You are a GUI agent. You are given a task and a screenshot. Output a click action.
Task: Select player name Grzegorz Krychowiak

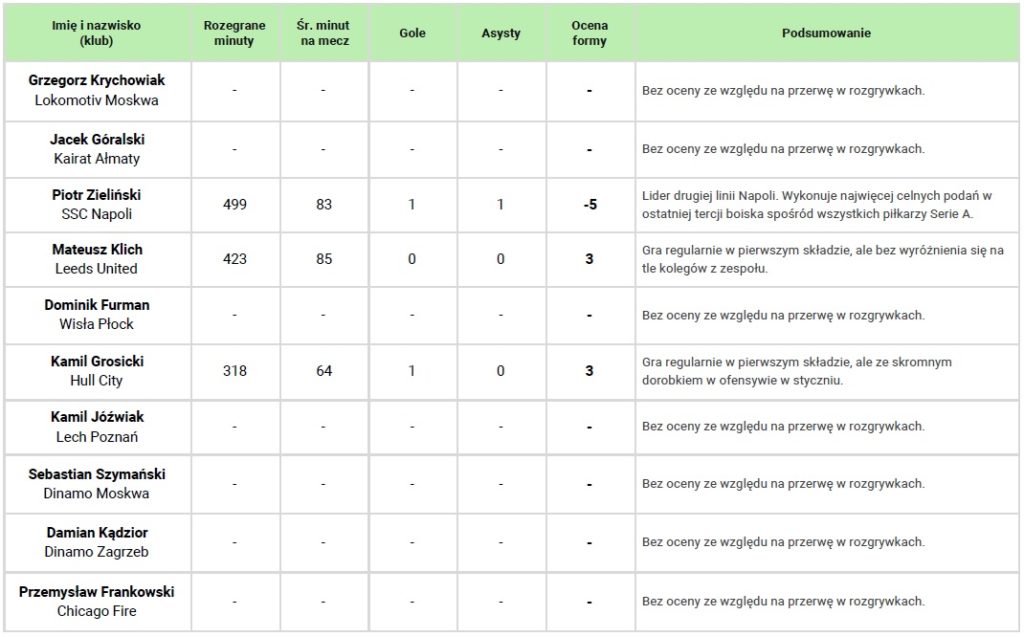97,80
